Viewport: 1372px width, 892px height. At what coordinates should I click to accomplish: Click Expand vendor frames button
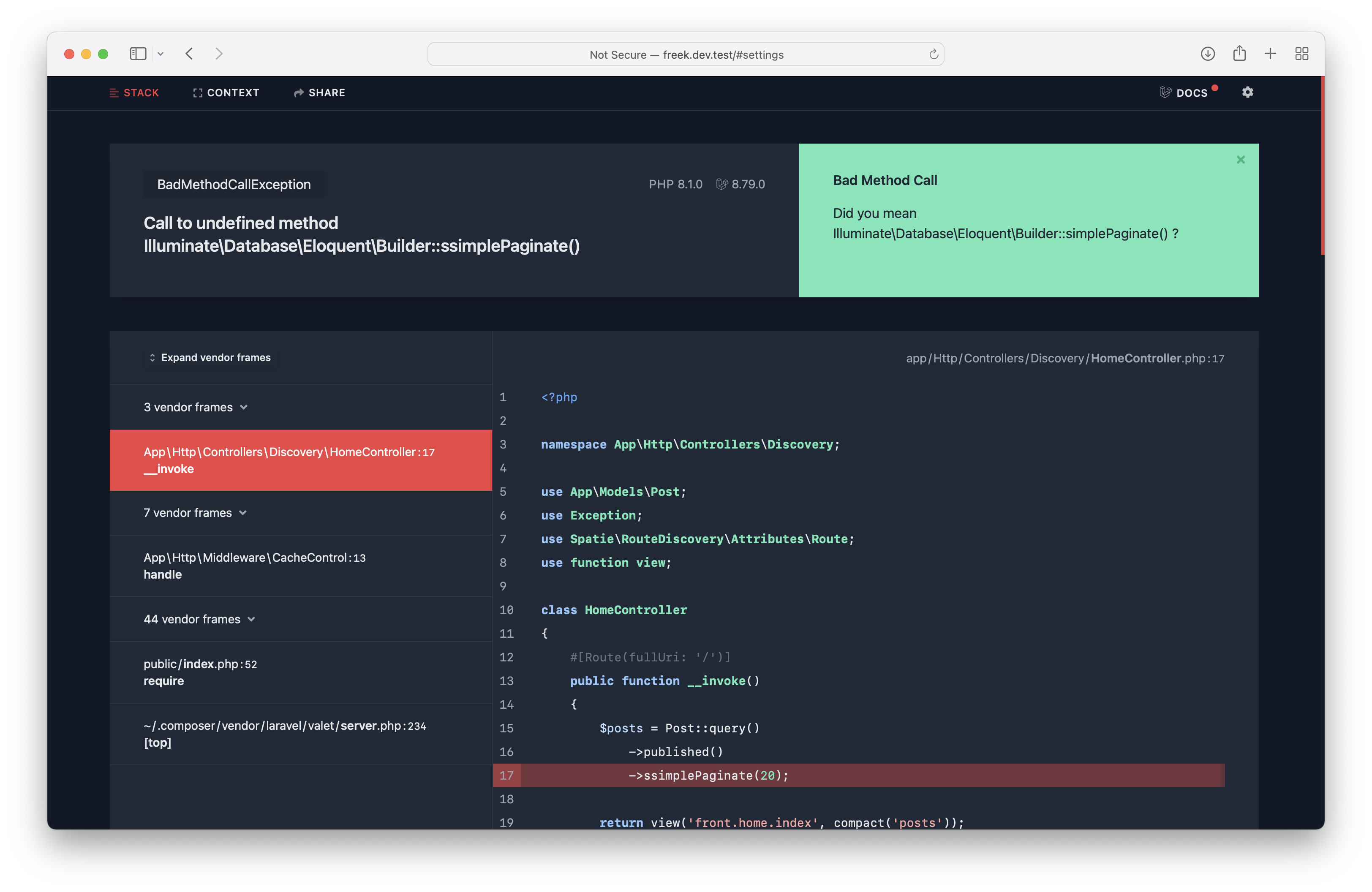tap(210, 357)
